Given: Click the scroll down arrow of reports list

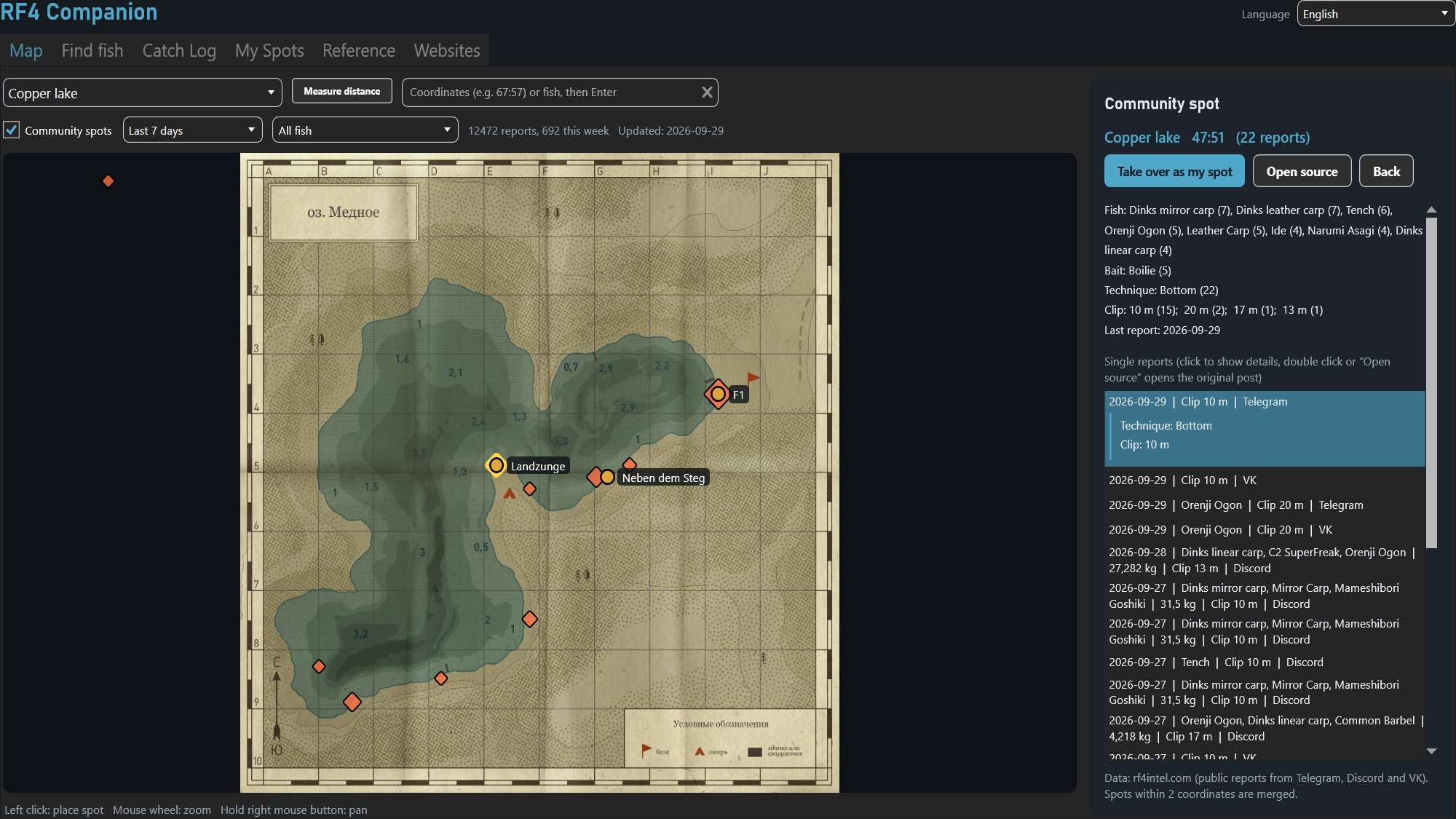Looking at the screenshot, I should [x=1431, y=751].
